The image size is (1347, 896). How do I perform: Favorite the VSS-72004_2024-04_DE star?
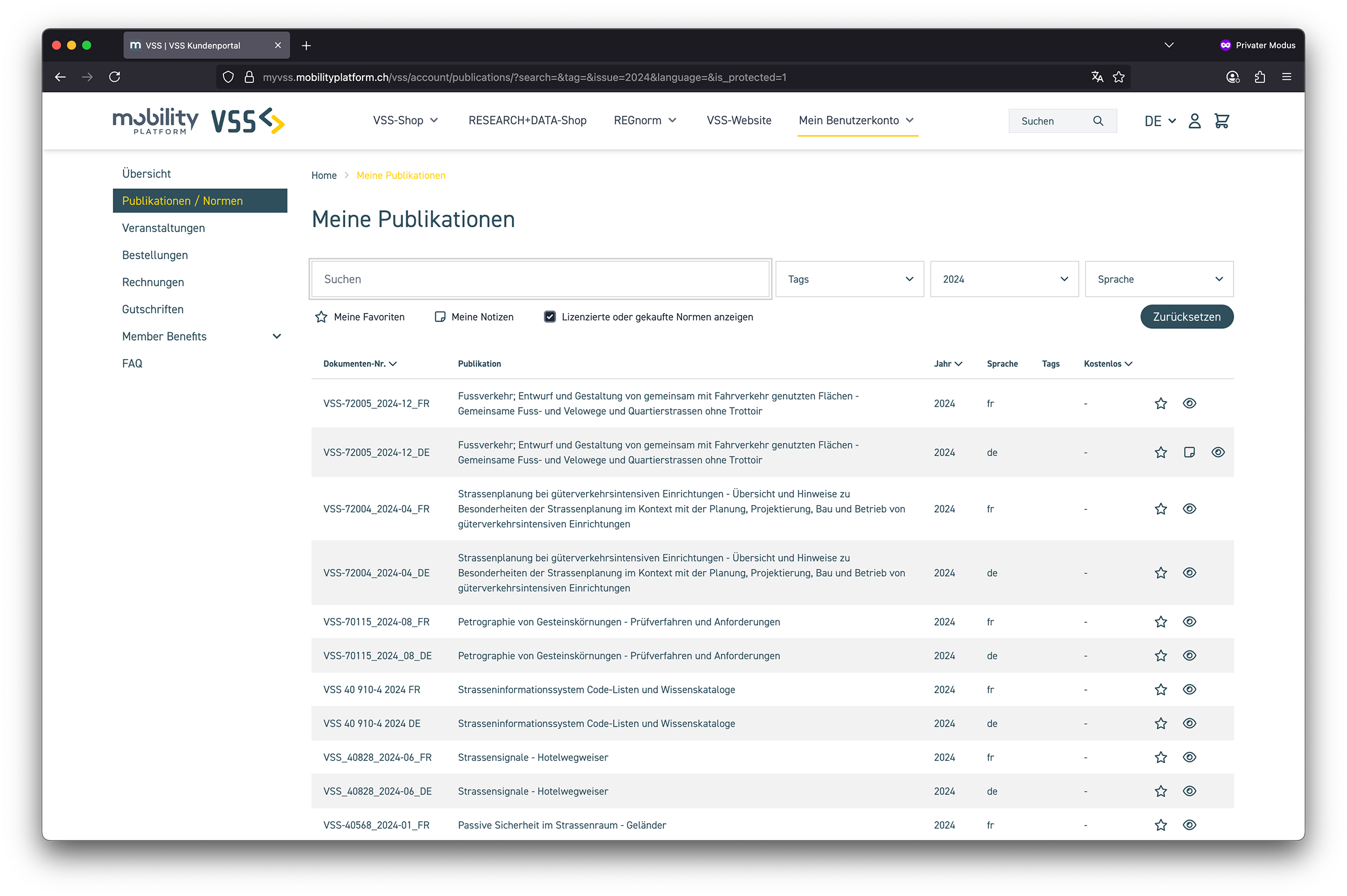[1160, 573]
